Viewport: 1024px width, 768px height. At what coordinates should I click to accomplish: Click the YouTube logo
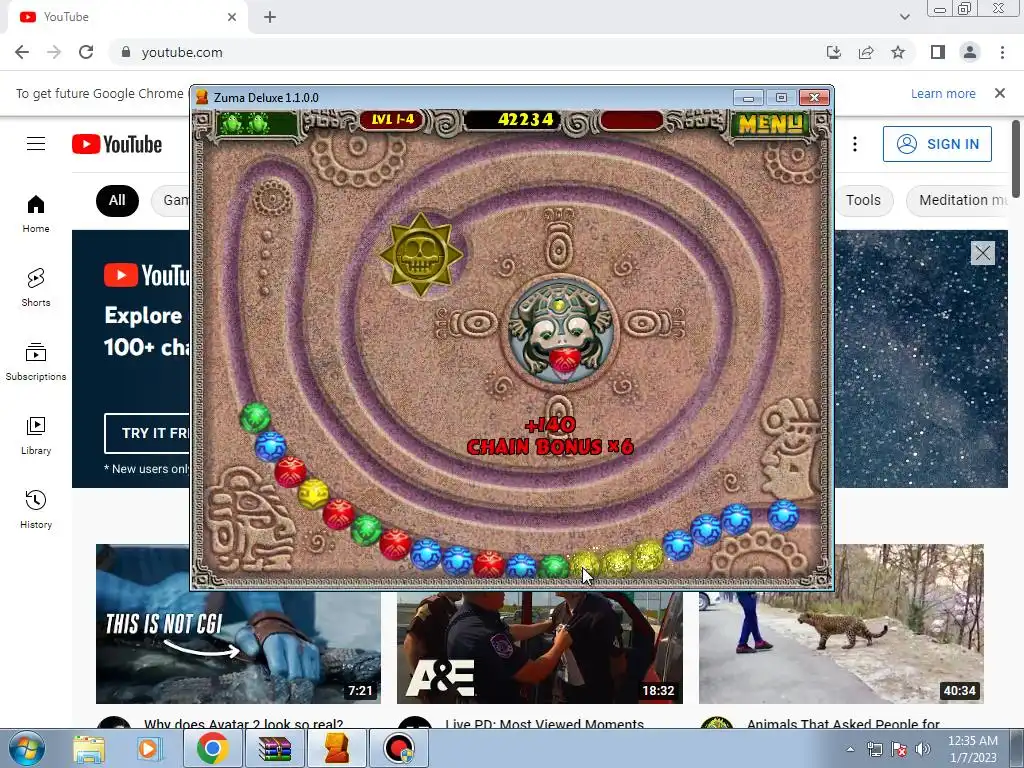click(117, 144)
